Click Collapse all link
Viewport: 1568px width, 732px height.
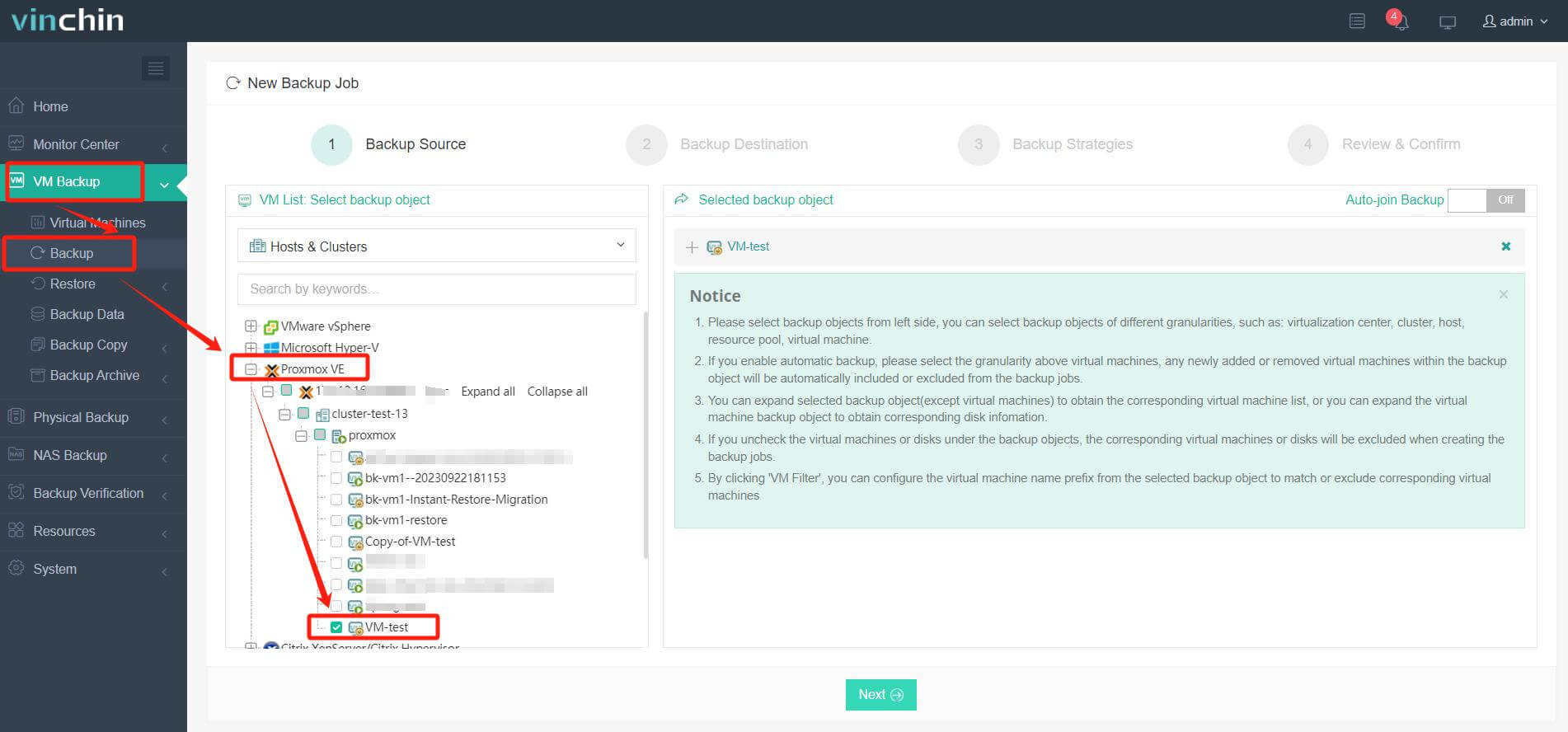coord(557,392)
